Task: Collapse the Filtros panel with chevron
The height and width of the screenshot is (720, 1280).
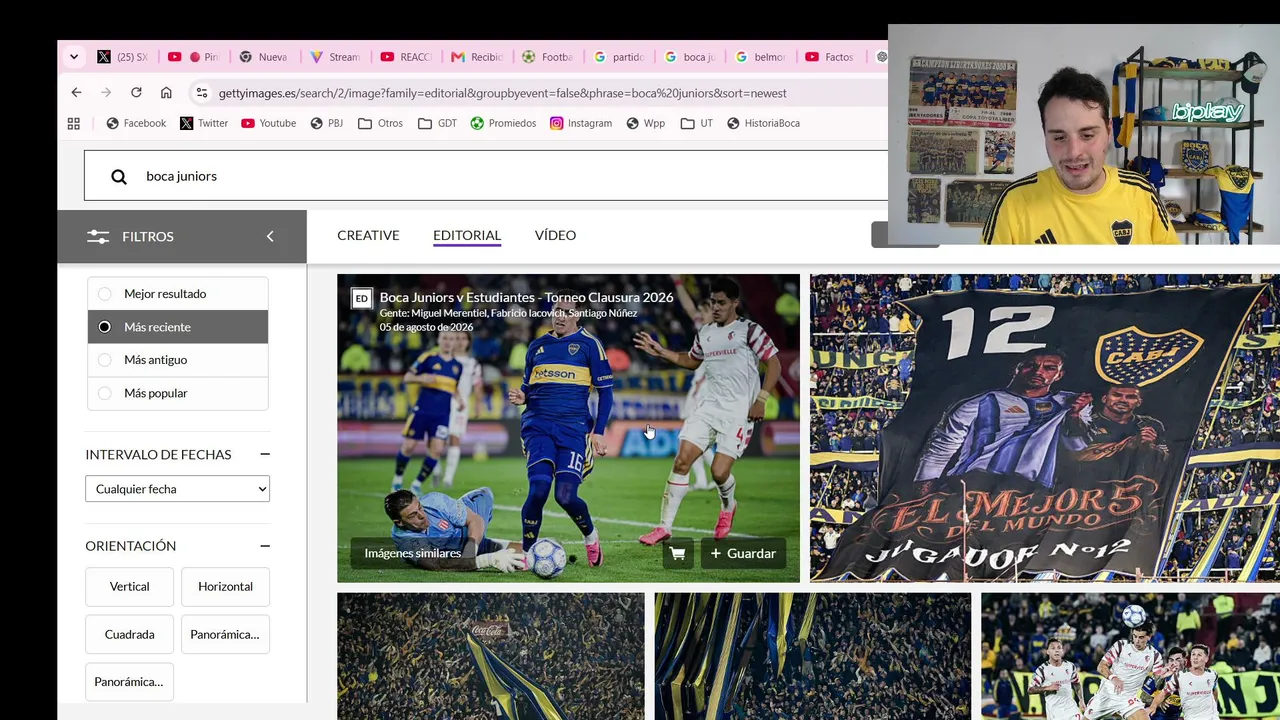Action: point(269,236)
